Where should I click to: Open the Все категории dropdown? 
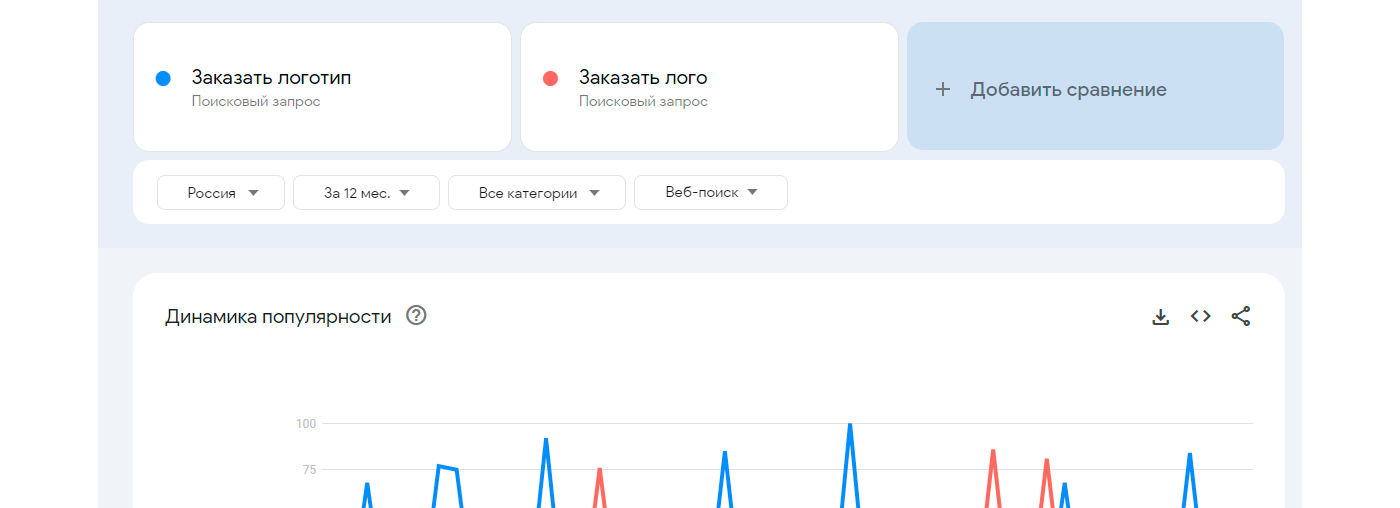[x=537, y=193]
